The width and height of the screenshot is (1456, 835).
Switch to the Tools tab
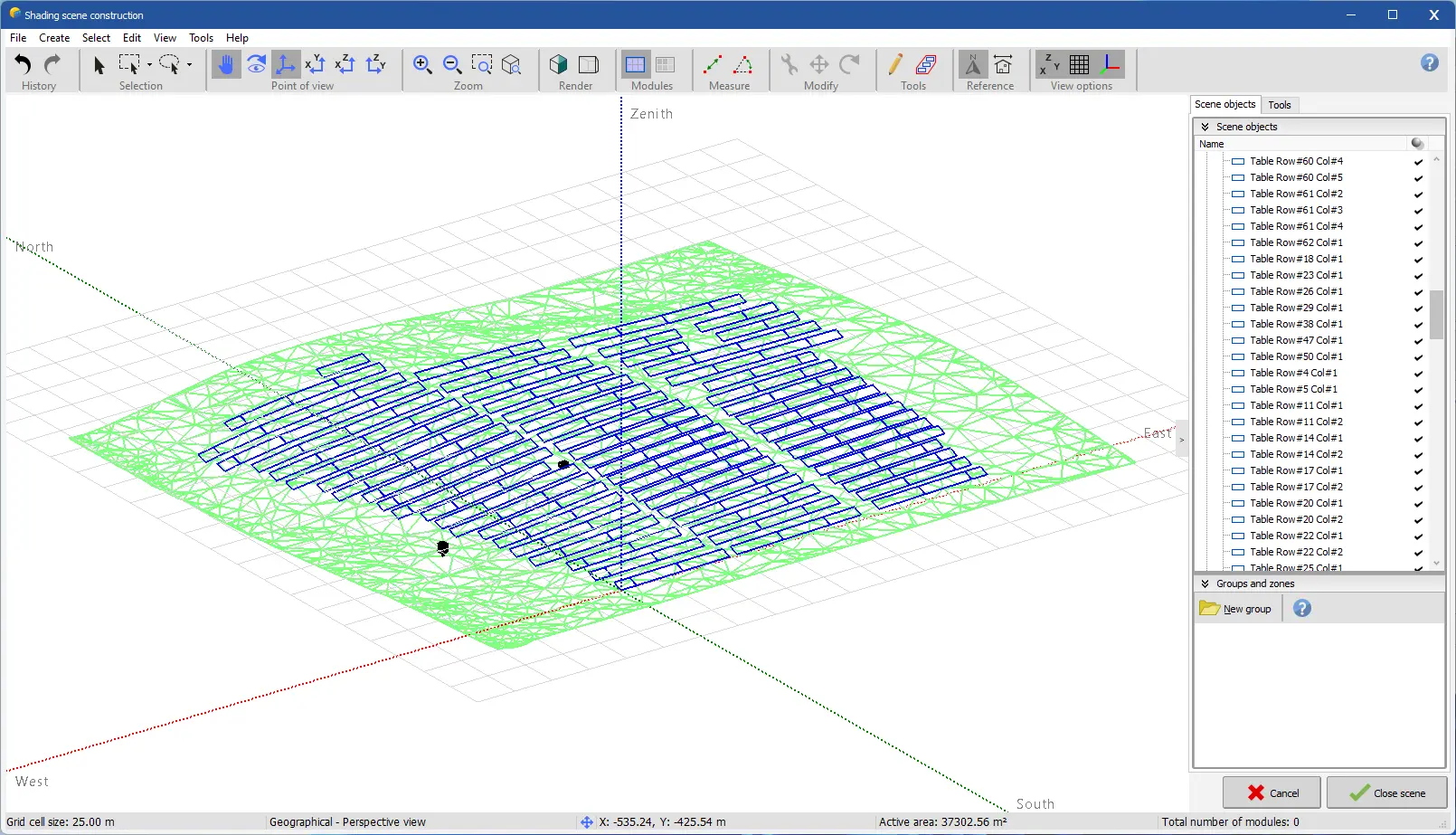(x=1280, y=104)
